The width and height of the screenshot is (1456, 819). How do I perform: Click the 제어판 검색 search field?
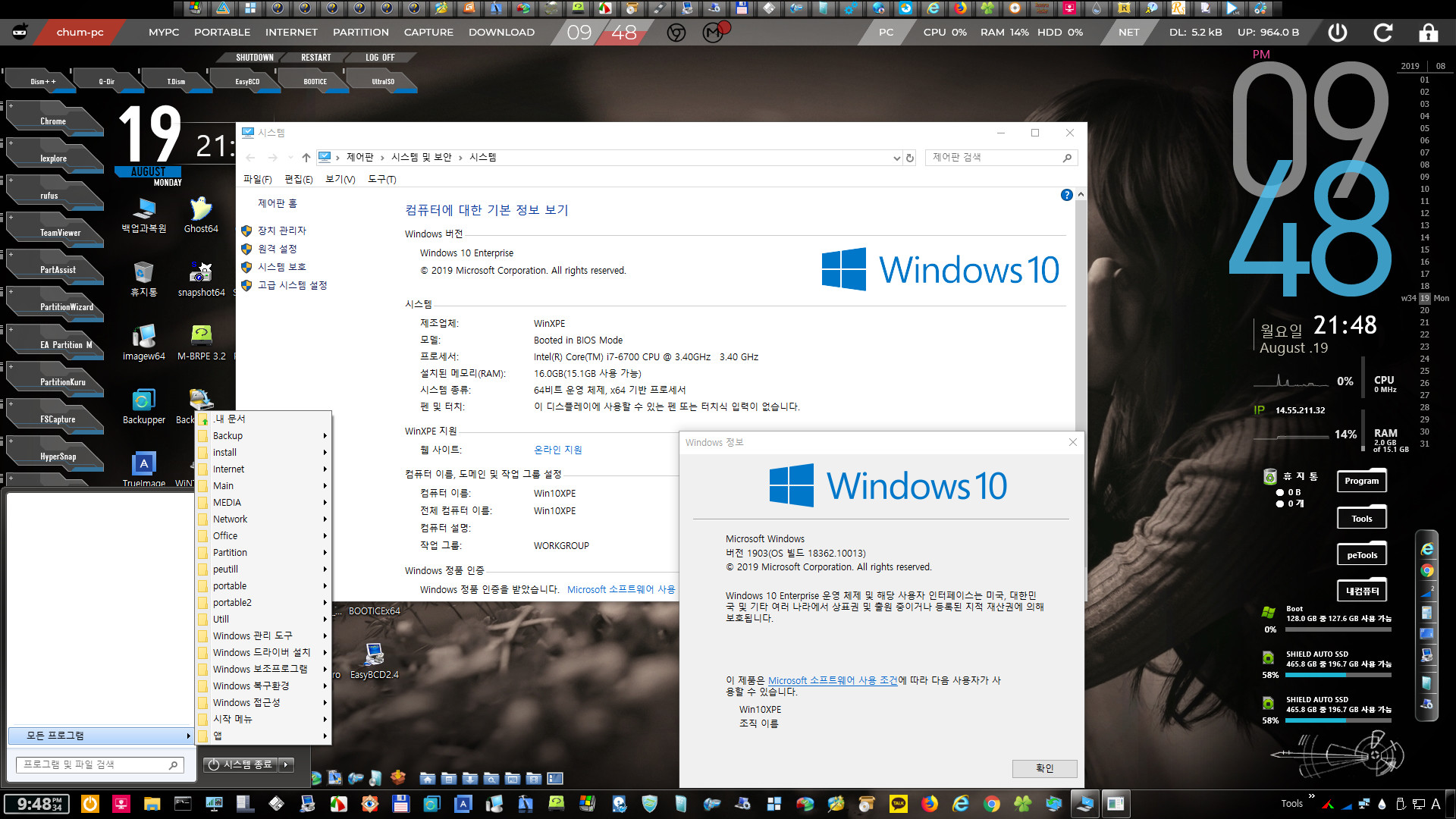point(1001,158)
